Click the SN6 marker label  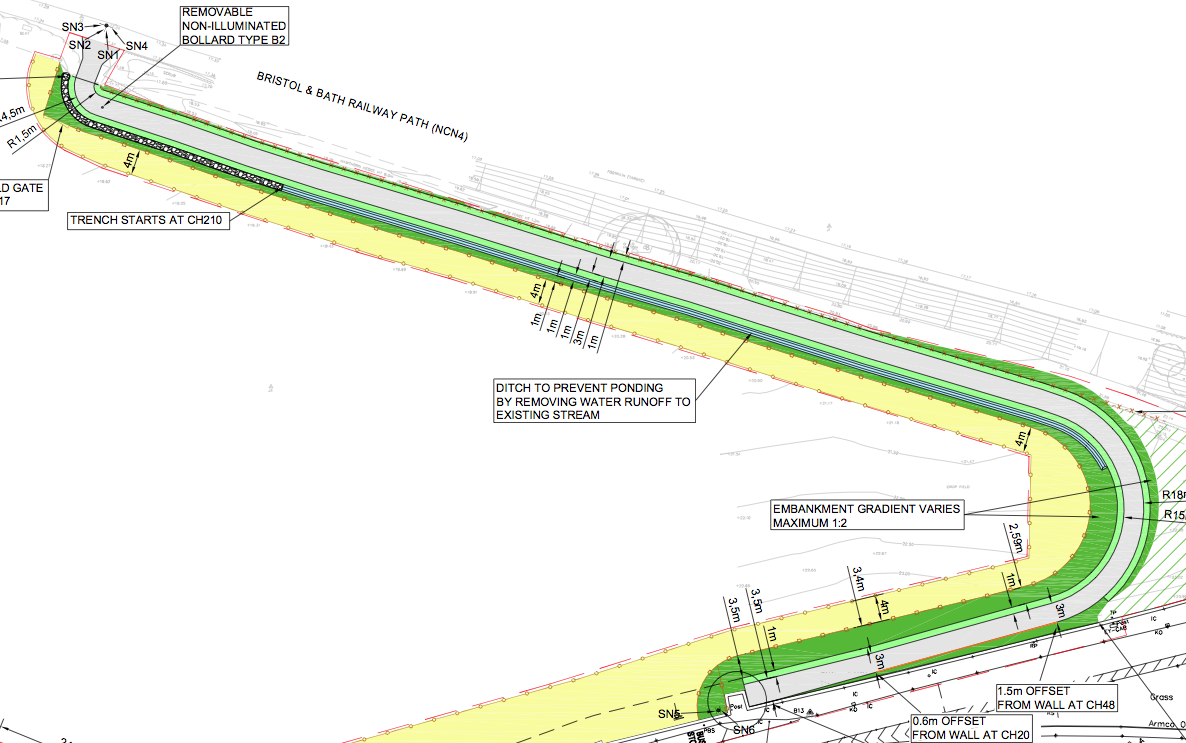point(743,731)
